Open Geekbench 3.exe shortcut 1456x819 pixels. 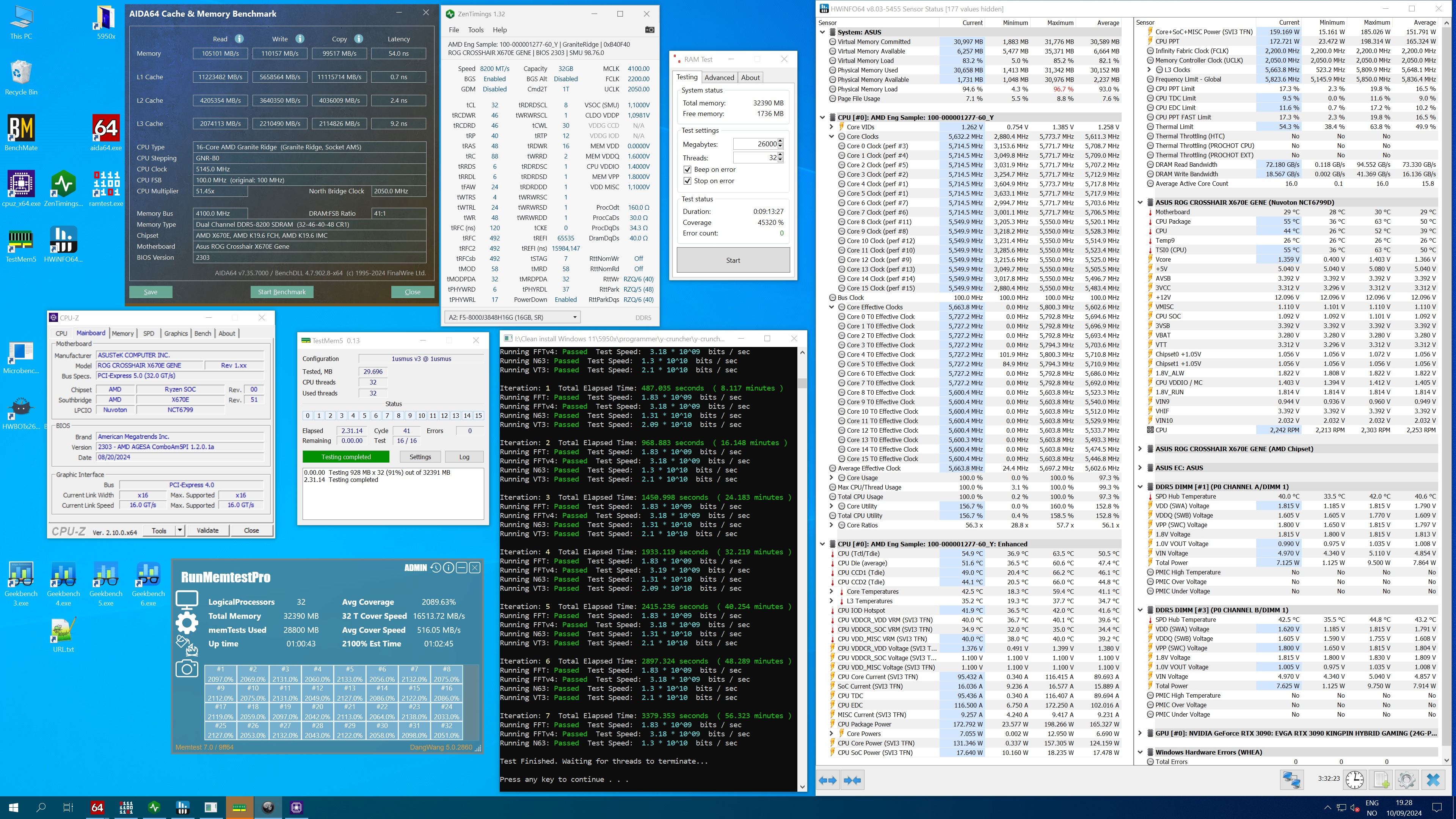[21, 584]
